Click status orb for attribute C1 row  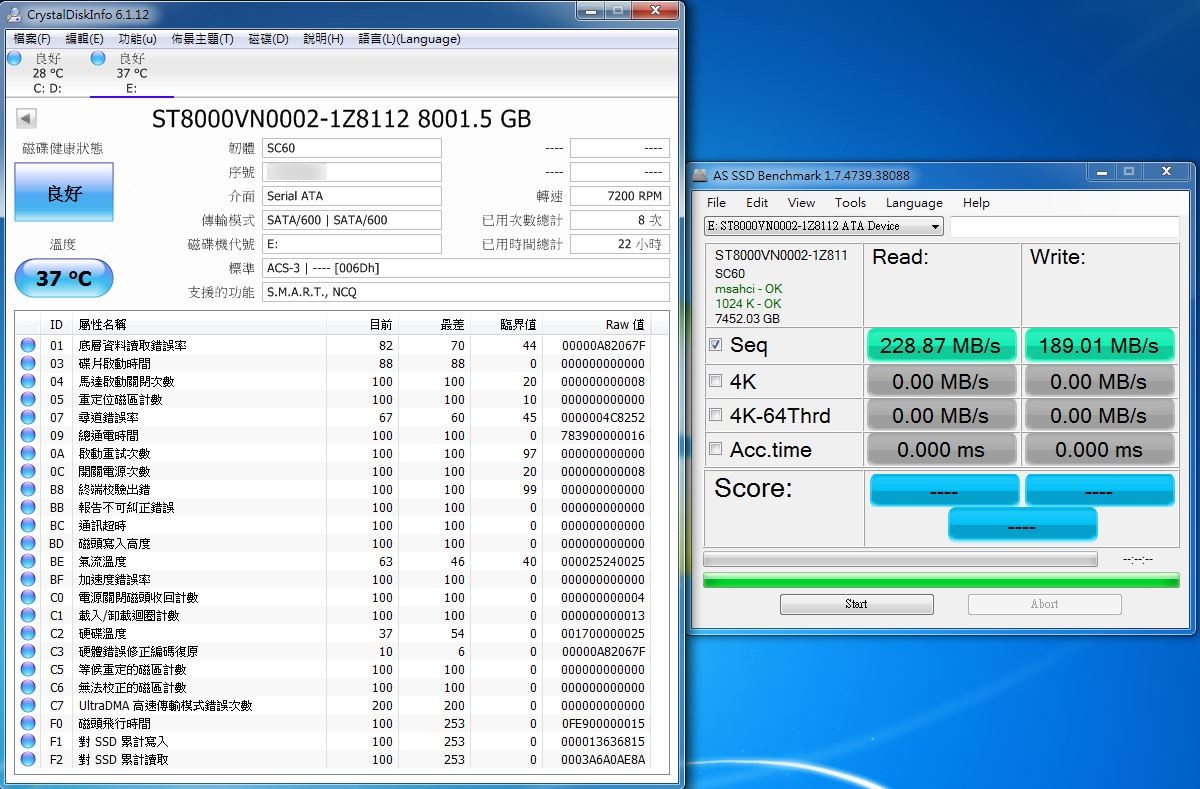pos(28,616)
